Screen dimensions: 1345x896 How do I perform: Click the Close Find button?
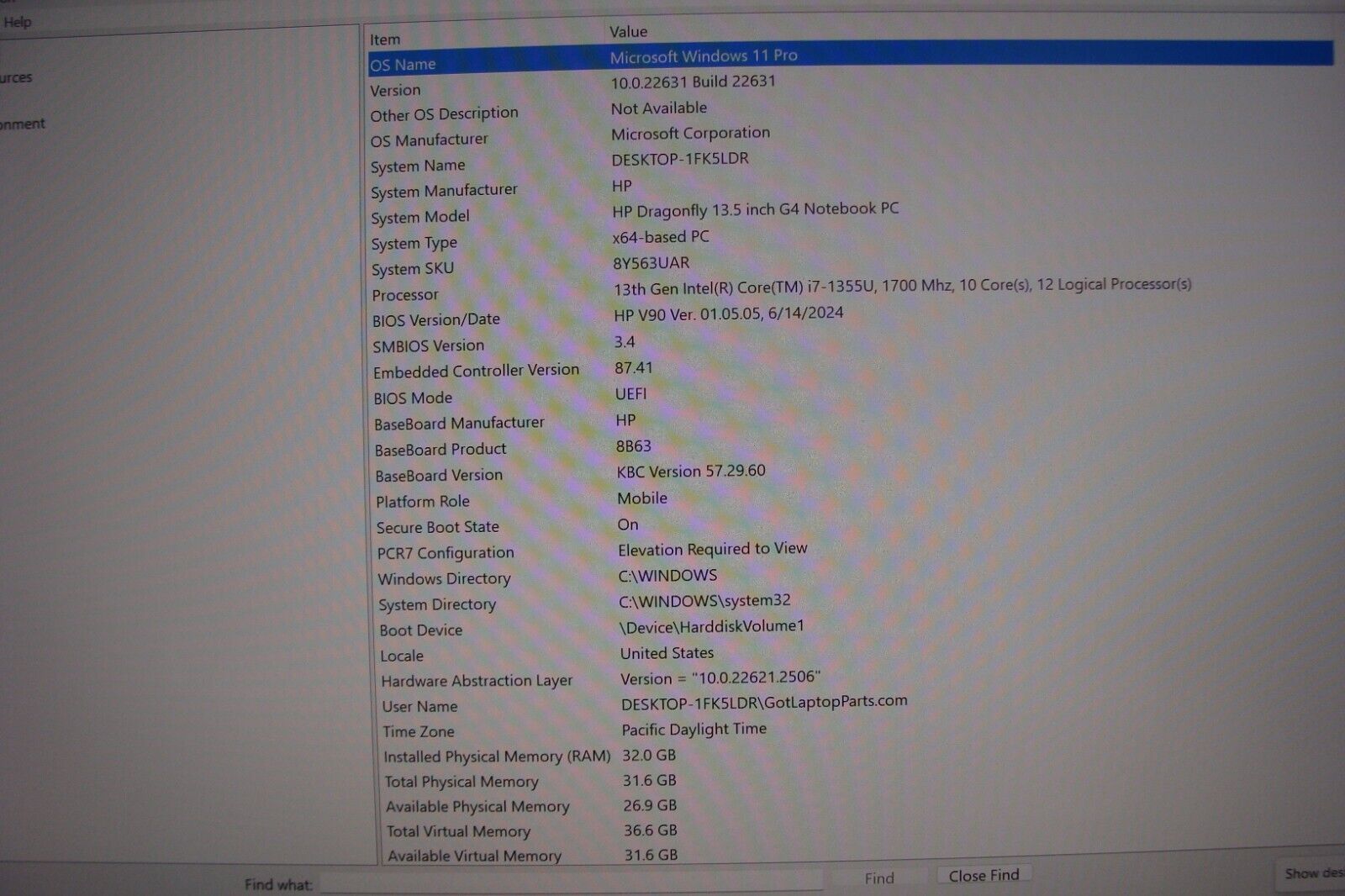(x=984, y=875)
